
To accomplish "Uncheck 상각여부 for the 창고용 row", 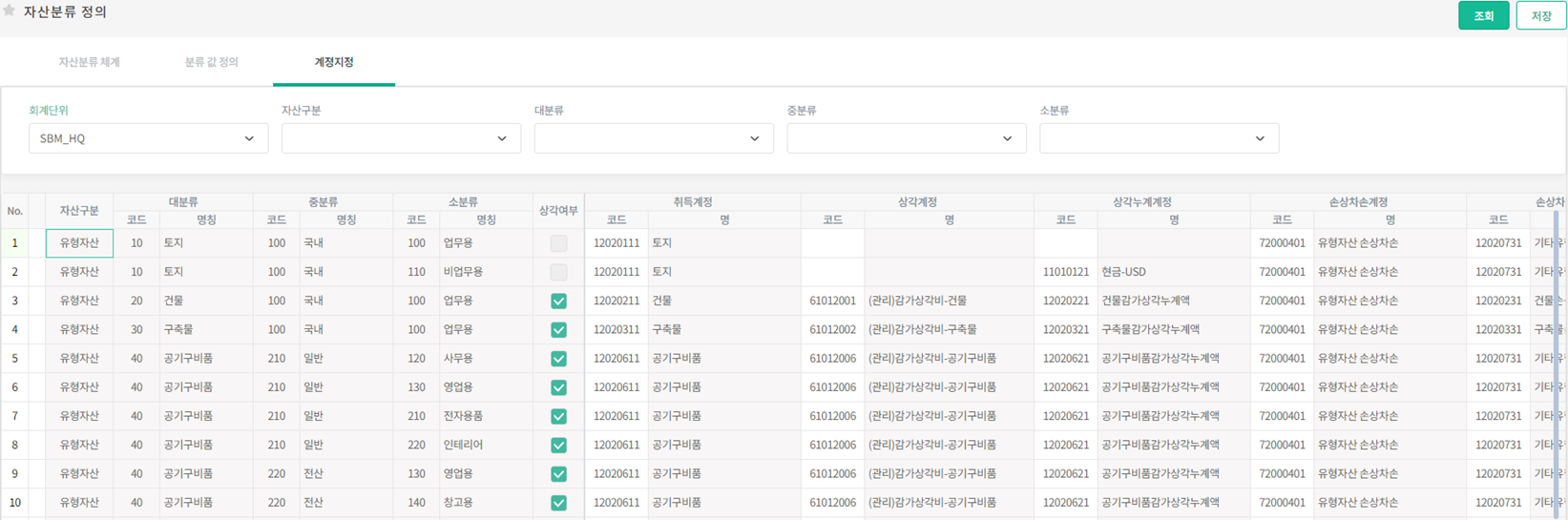I will coord(558,502).
